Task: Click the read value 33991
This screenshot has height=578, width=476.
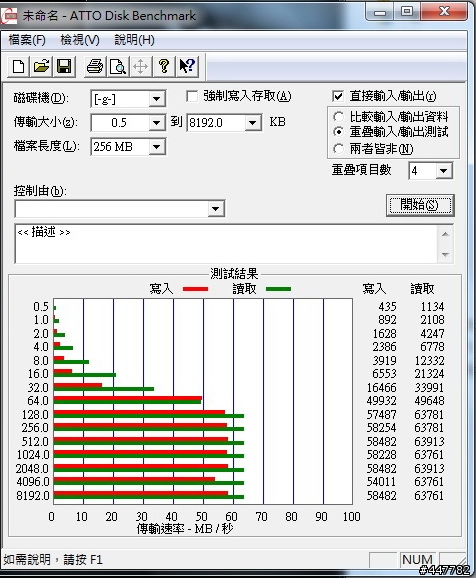Action: [429, 388]
